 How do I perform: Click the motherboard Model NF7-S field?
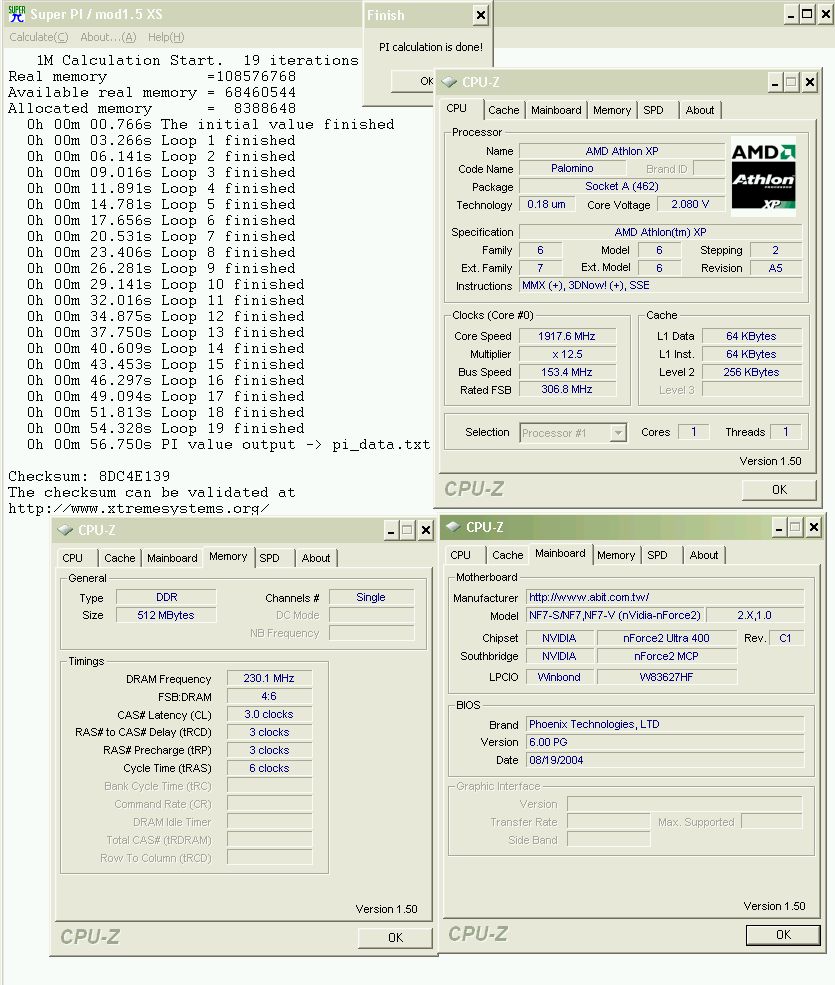616,615
